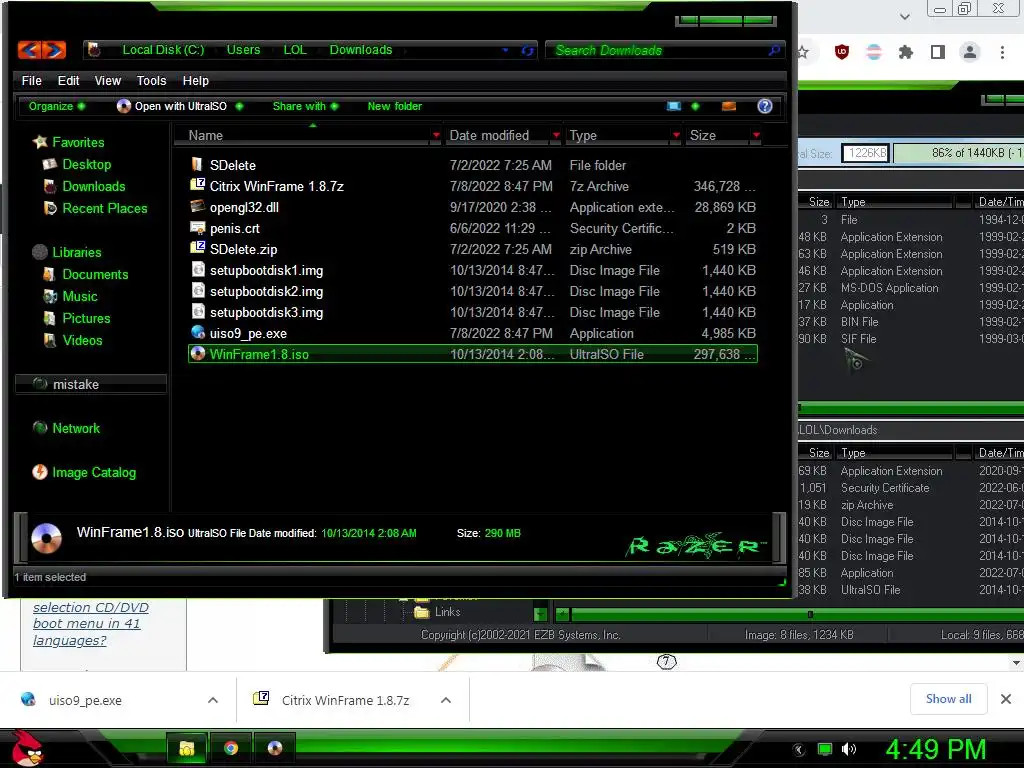Click the UltraISO disc icon next to Open with
The height and width of the screenshot is (768, 1024).
coord(123,106)
